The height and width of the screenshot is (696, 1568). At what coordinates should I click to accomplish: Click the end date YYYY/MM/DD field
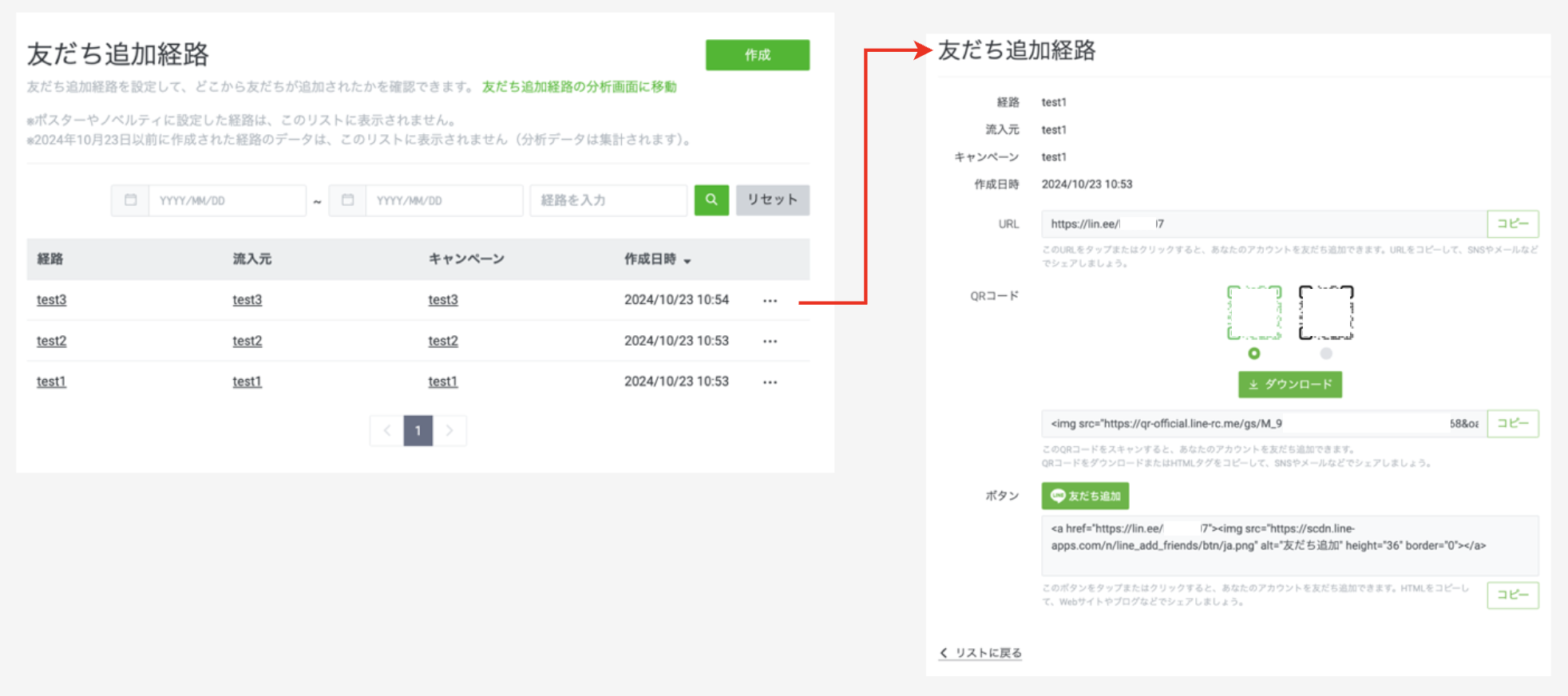tap(444, 200)
